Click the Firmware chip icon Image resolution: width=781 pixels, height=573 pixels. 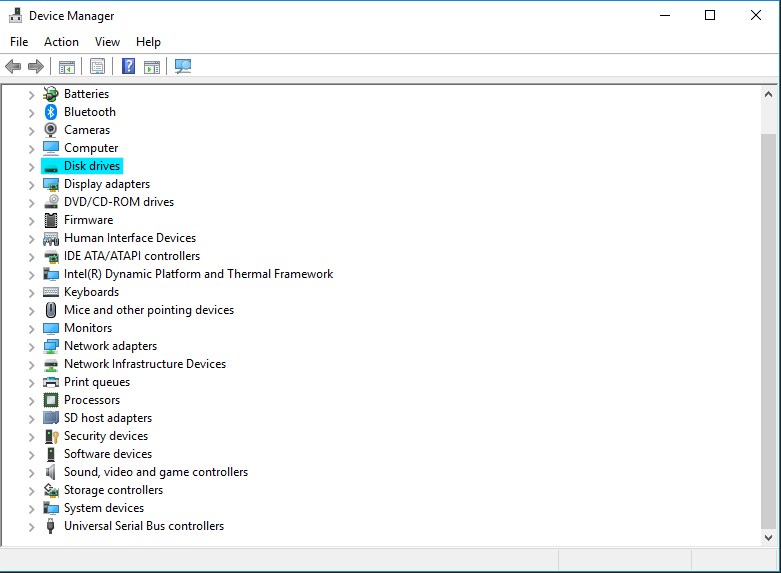tap(51, 220)
